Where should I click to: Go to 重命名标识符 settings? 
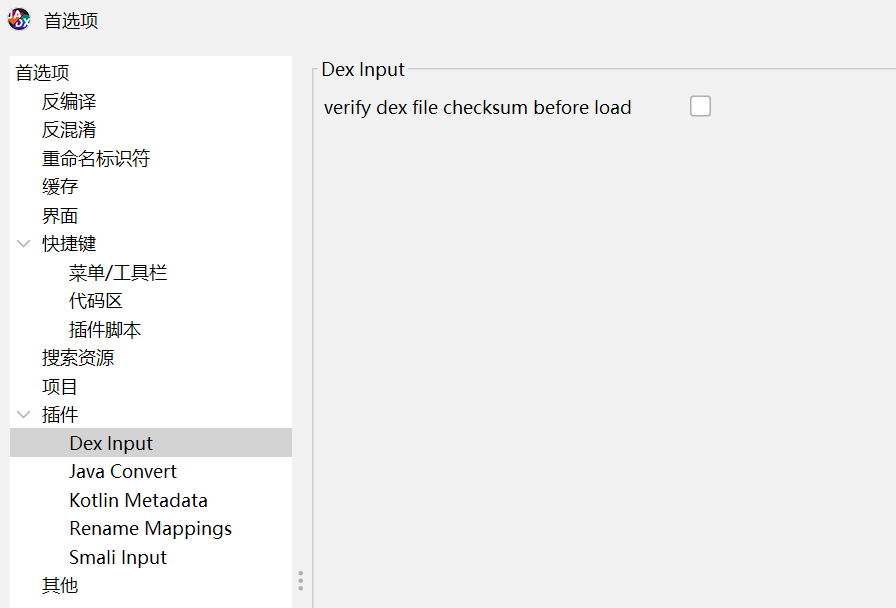(x=96, y=159)
